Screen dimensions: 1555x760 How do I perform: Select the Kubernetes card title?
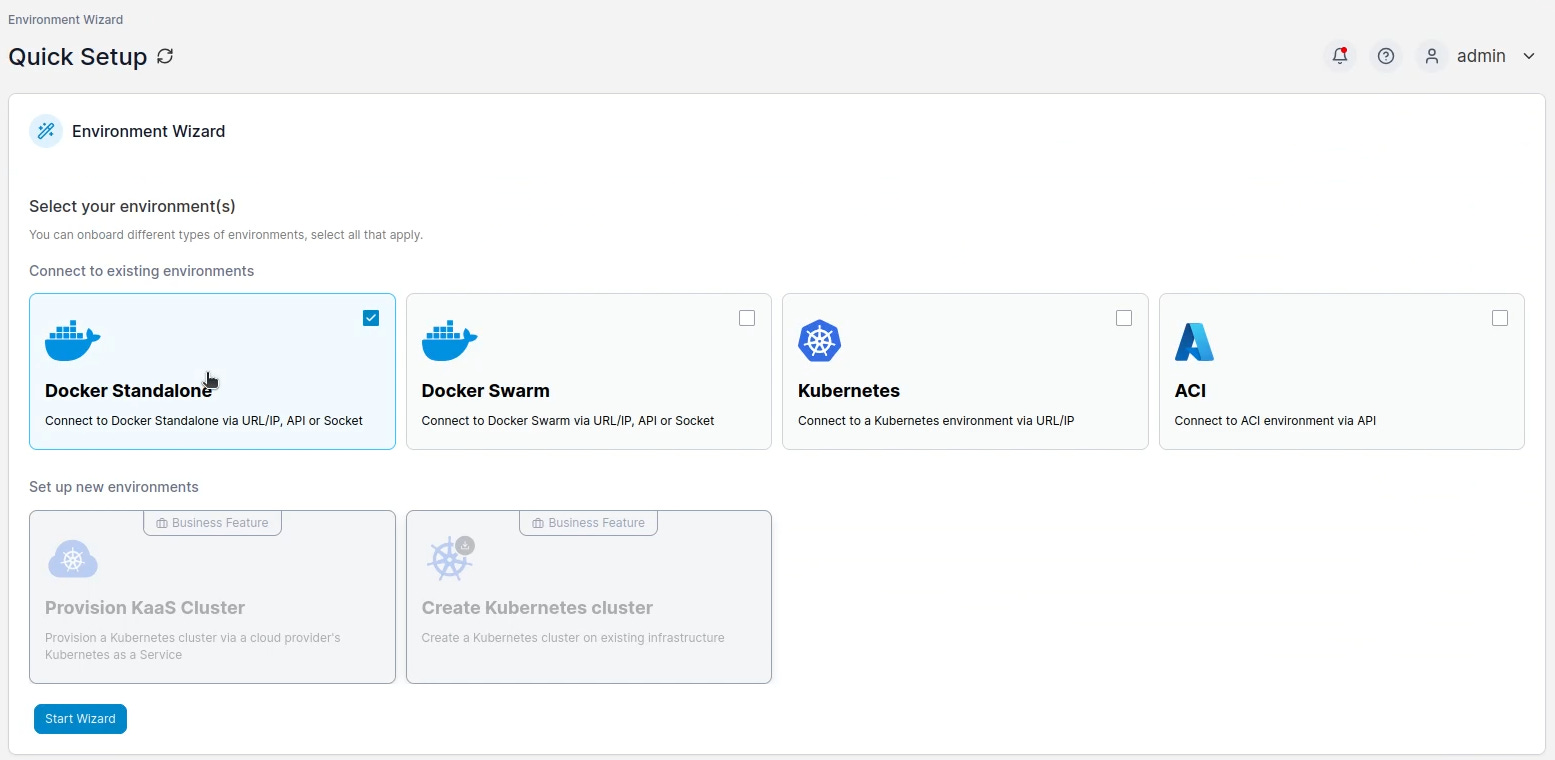[x=849, y=391]
